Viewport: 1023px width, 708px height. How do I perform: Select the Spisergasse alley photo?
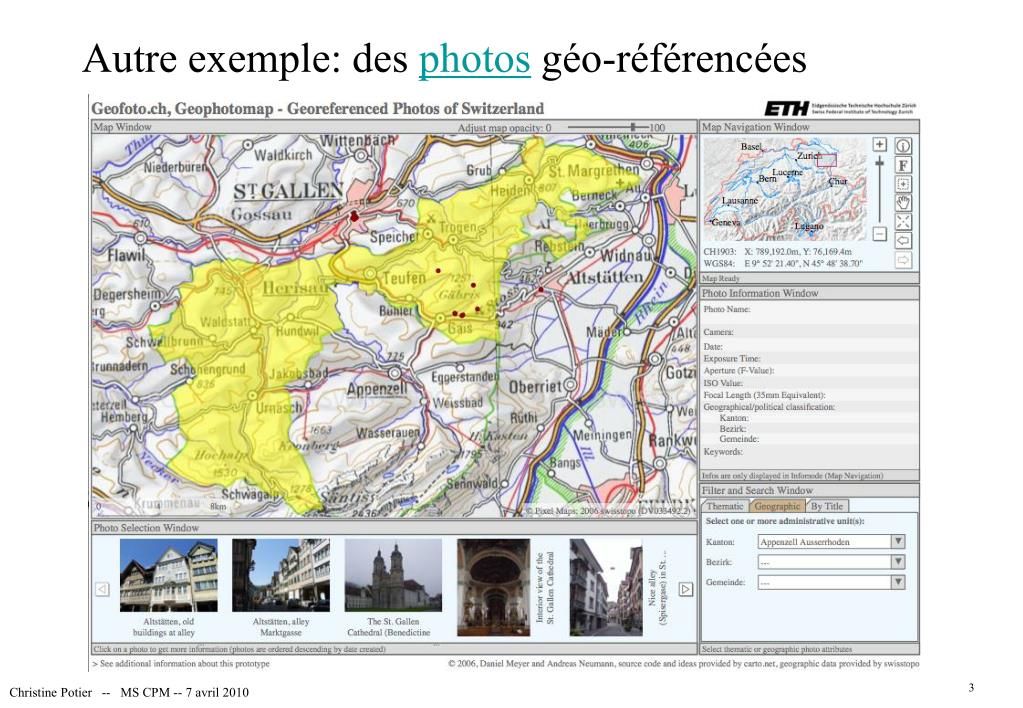(606, 587)
